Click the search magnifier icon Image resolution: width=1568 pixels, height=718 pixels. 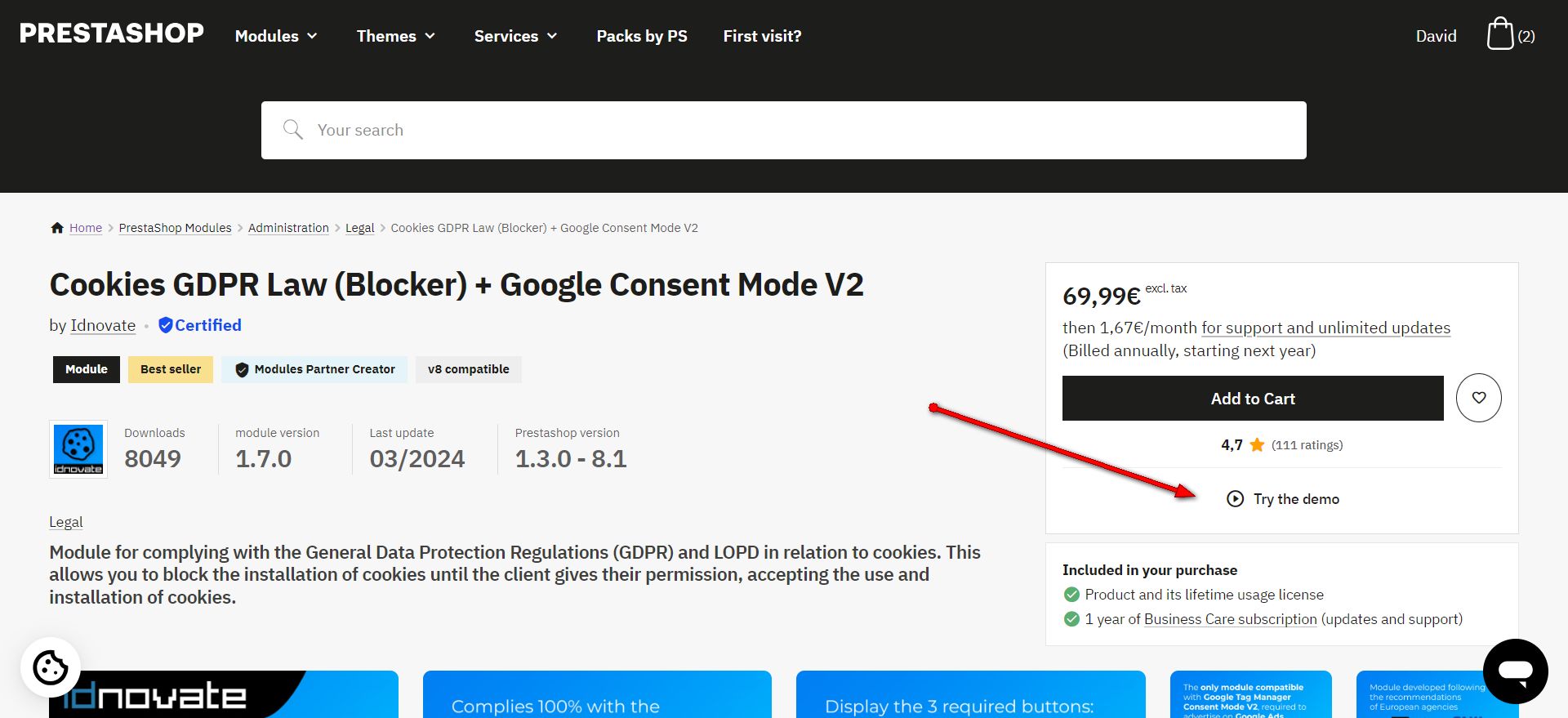coord(292,130)
